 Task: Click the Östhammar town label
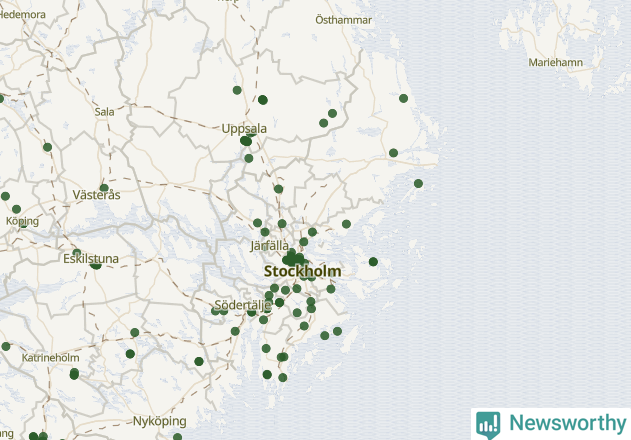pos(343,20)
